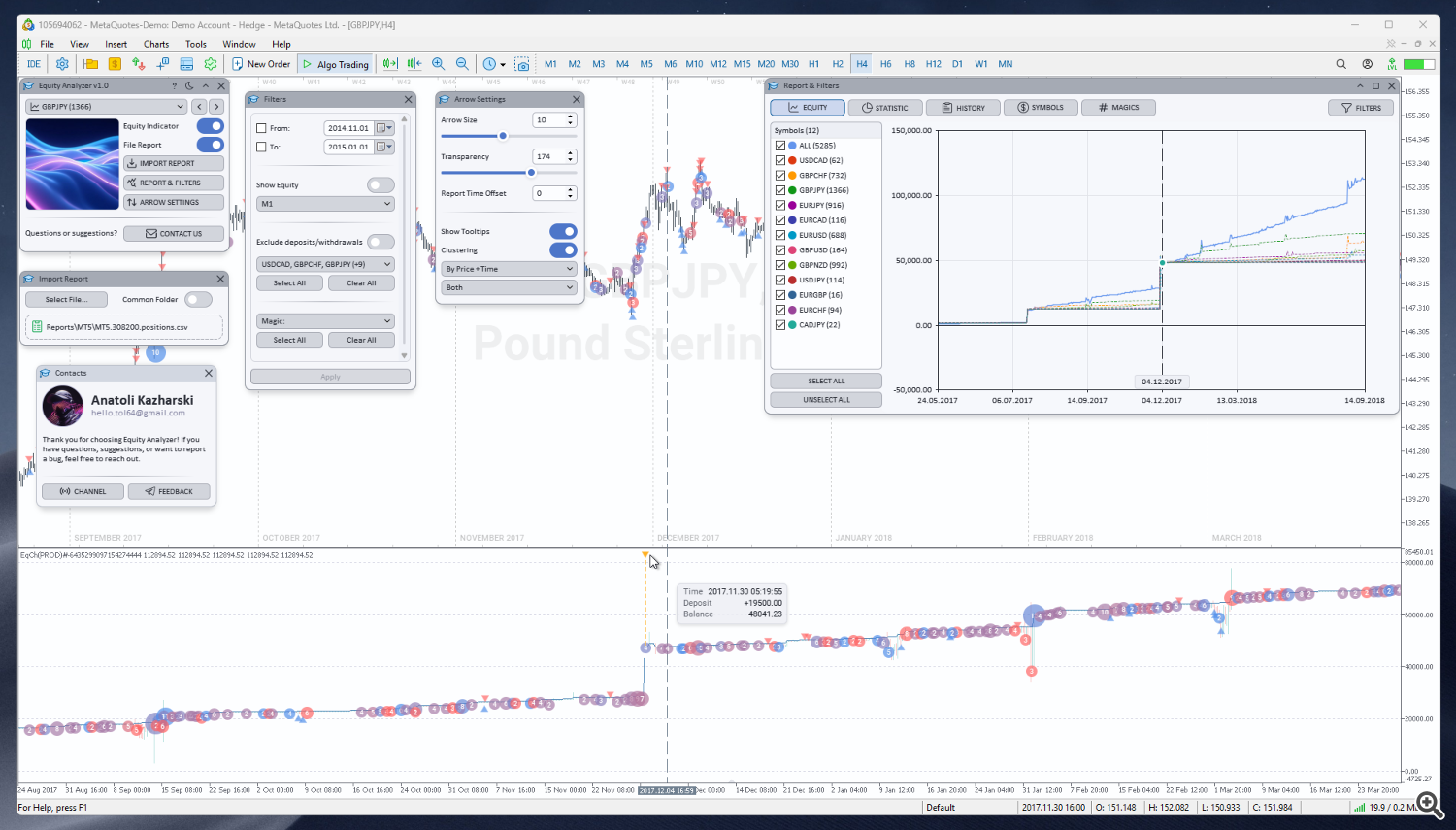Open USDCAD, GBPCHF, GBPJPY symbols dropdown
Screen dimensions: 1456x830
pyautogui.click(x=325, y=264)
